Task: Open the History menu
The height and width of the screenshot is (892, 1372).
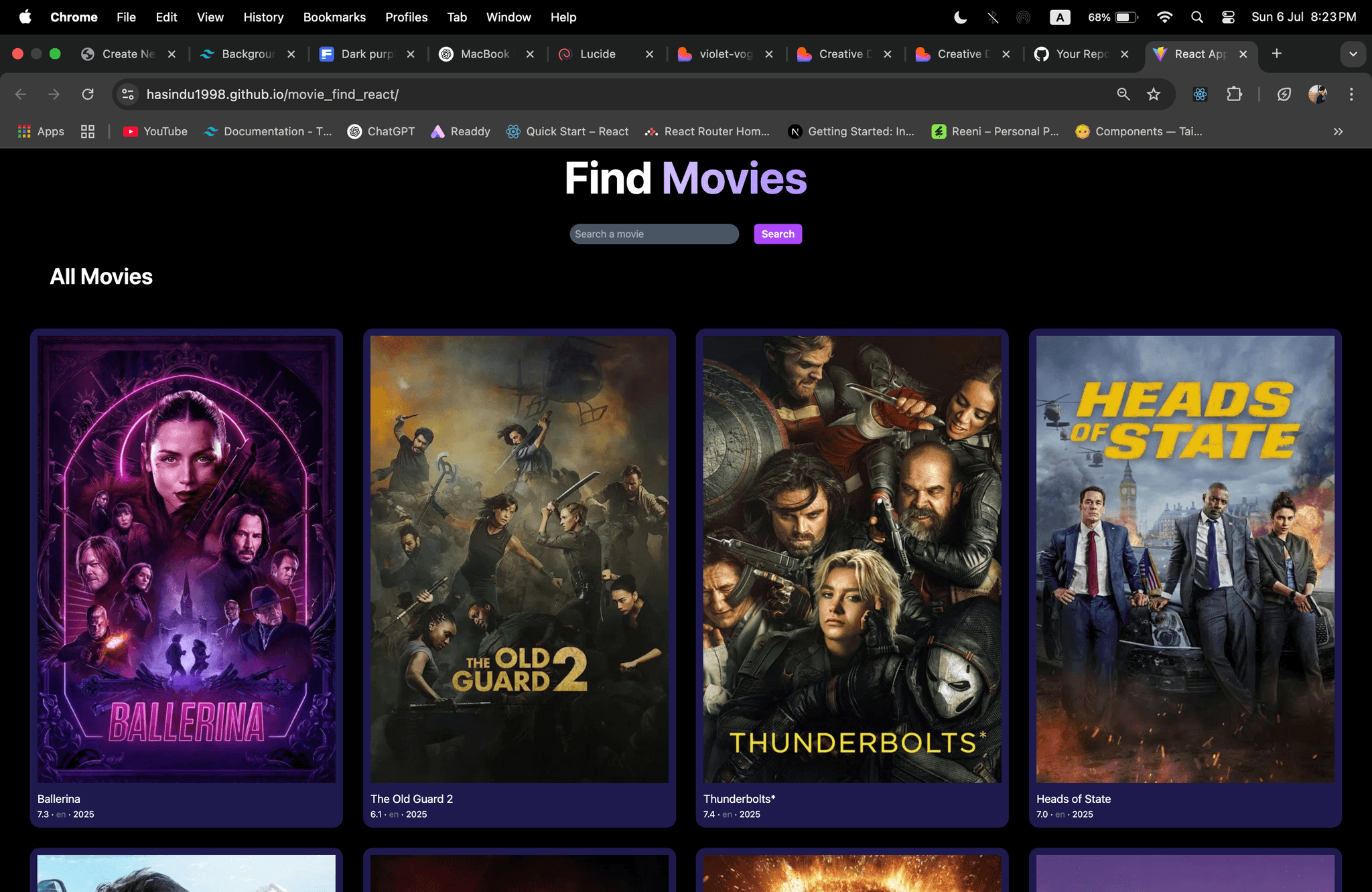Action: (263, 17)
